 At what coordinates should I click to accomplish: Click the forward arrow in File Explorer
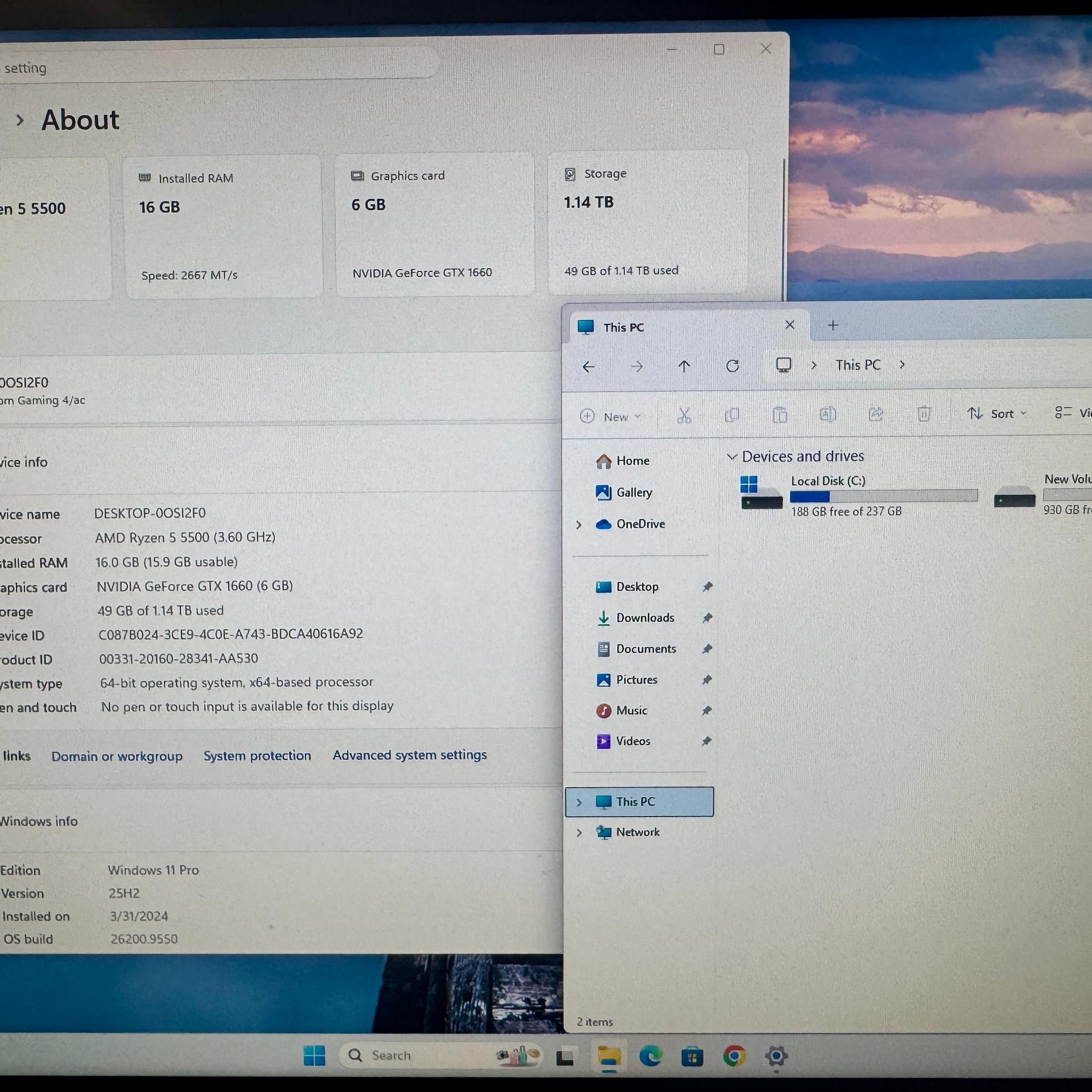point(637,367)
